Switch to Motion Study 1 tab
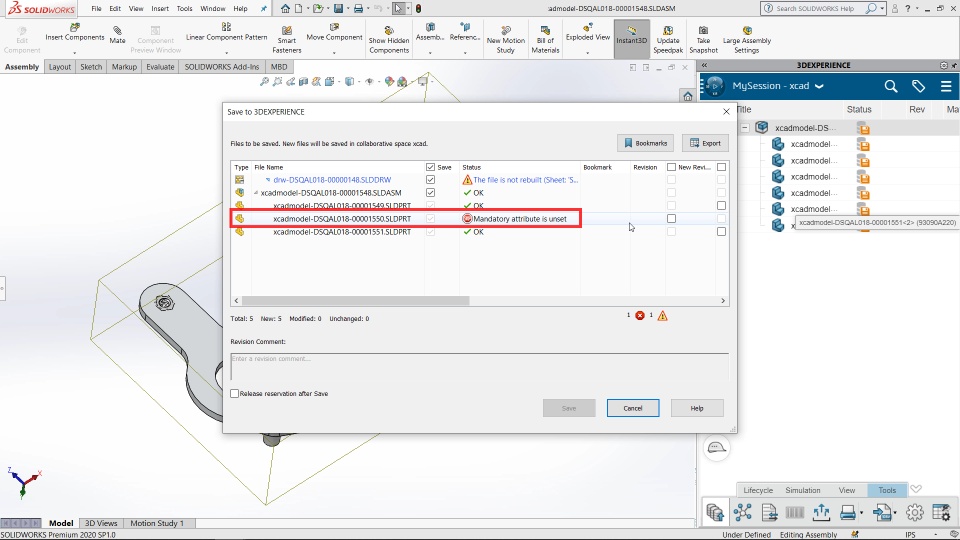The height and width of the screenshot is (540, 960). 157,523
